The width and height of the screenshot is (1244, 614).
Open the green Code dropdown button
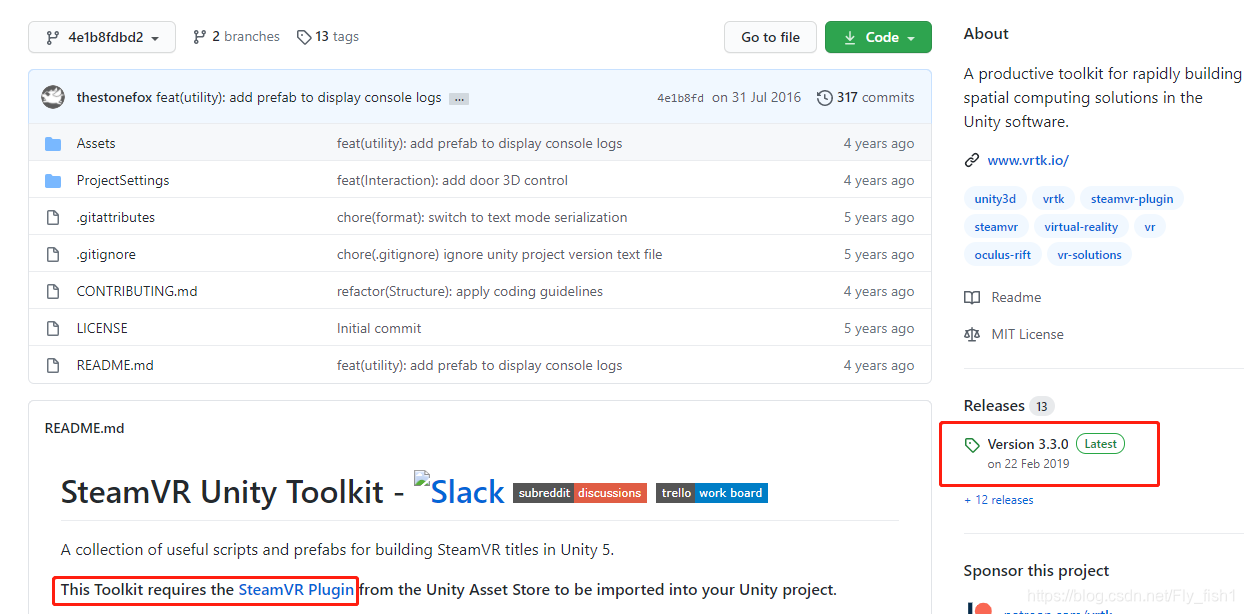pyautogui.click(x=878, y=37)
